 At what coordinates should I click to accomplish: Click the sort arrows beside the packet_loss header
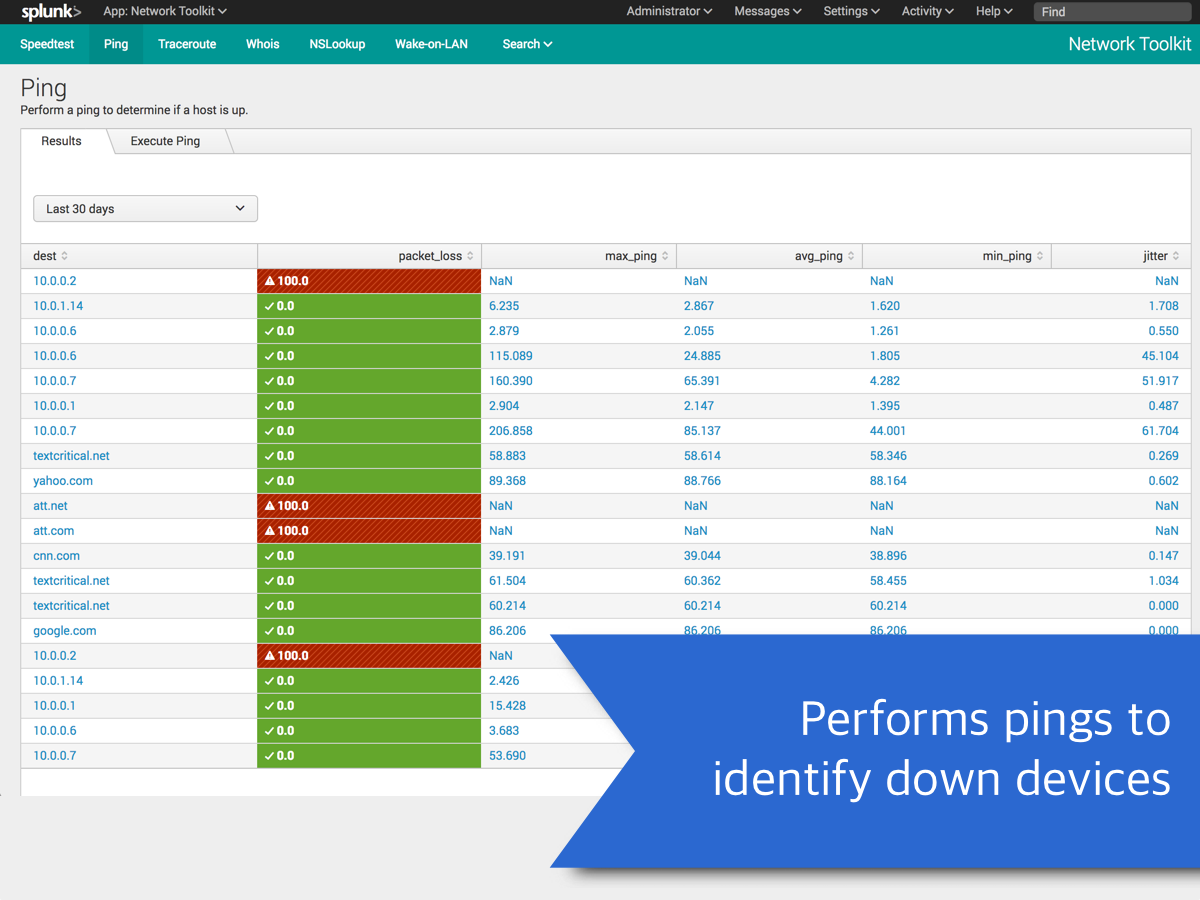click(x=471, y=256)
